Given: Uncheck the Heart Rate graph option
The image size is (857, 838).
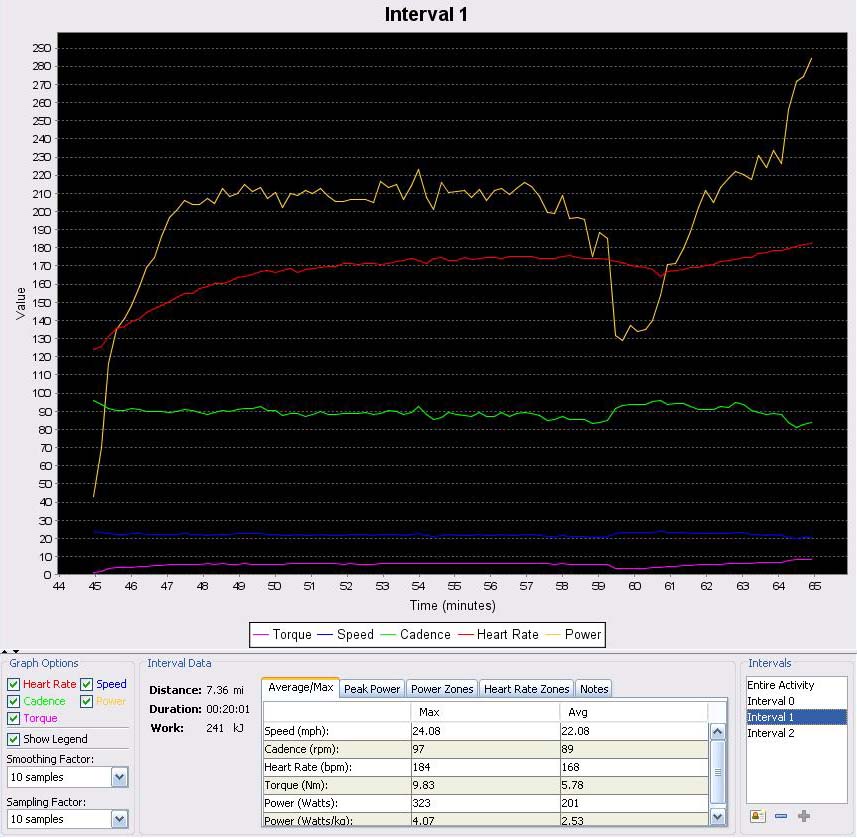Looking at the screenshot, I should (x=14, y=684).
